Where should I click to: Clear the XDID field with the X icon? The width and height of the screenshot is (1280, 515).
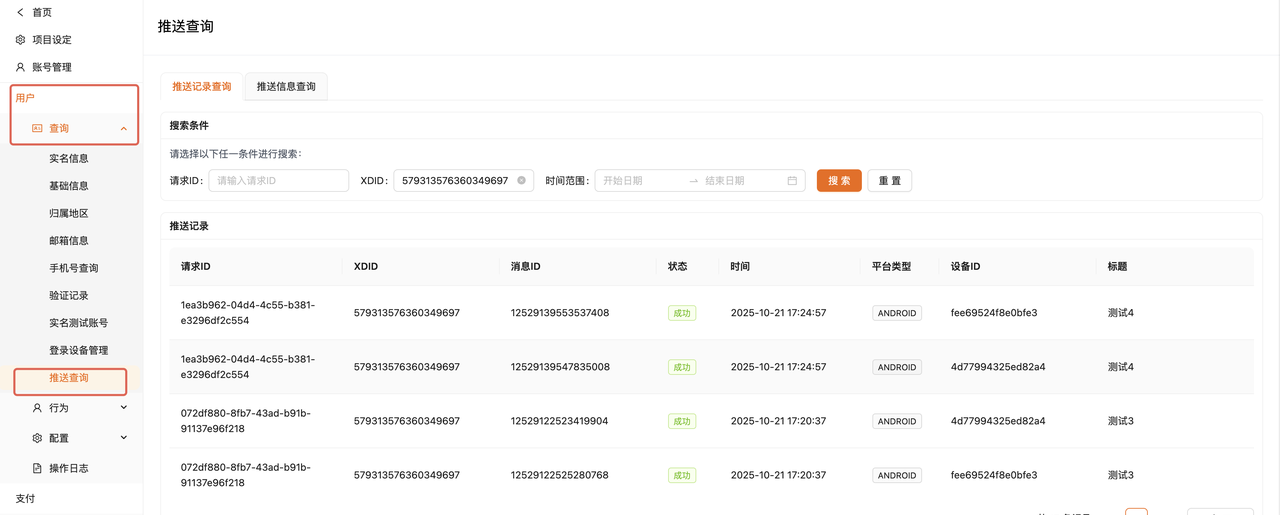click(x=521, y=181)
